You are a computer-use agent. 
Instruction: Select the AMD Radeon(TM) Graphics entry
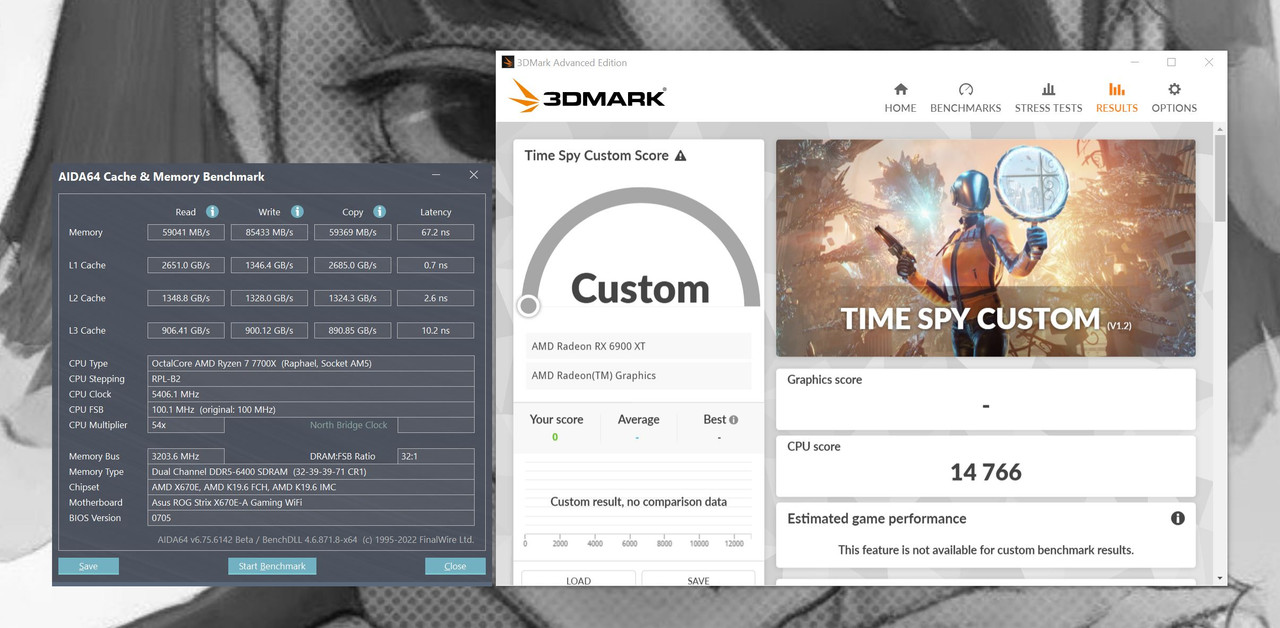[638, 376]
